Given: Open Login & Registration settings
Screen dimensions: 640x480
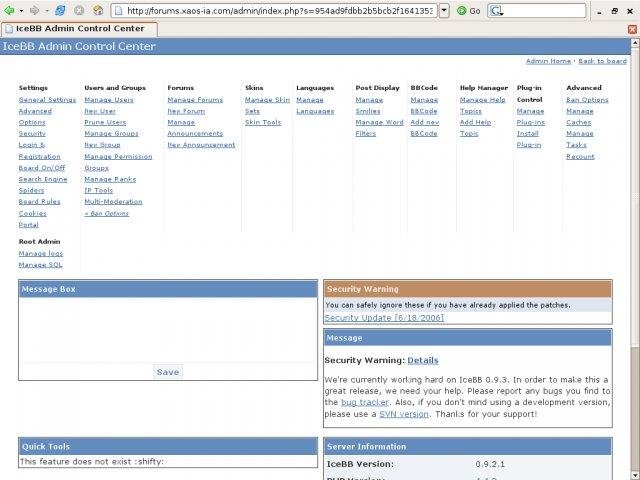Looking at the screenshot, I should [x=39, y=151].
